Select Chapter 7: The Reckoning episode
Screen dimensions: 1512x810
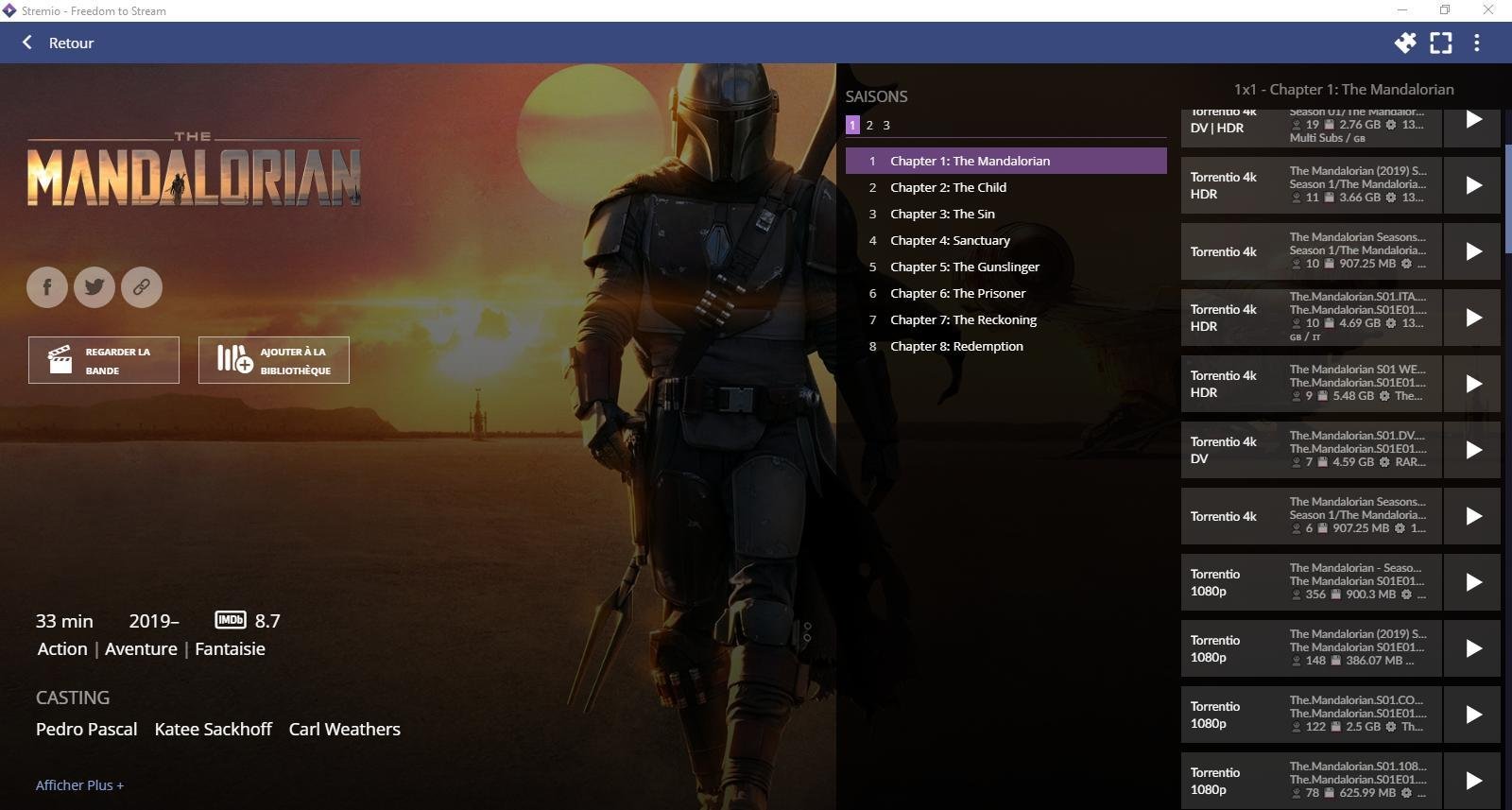click(1006, 319)
